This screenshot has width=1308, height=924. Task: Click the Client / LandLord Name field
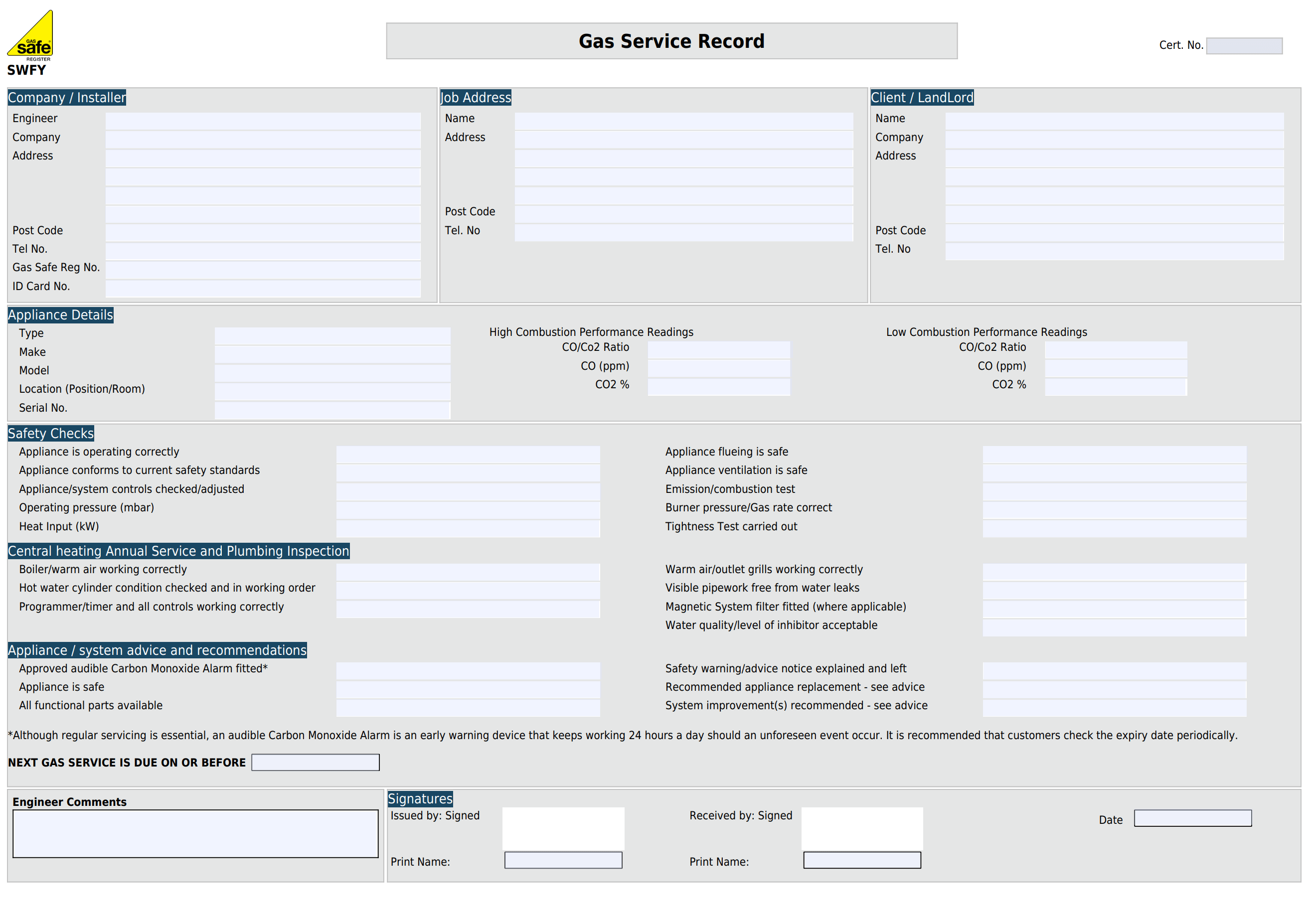pyautogui.click(x=1117, y=120)
